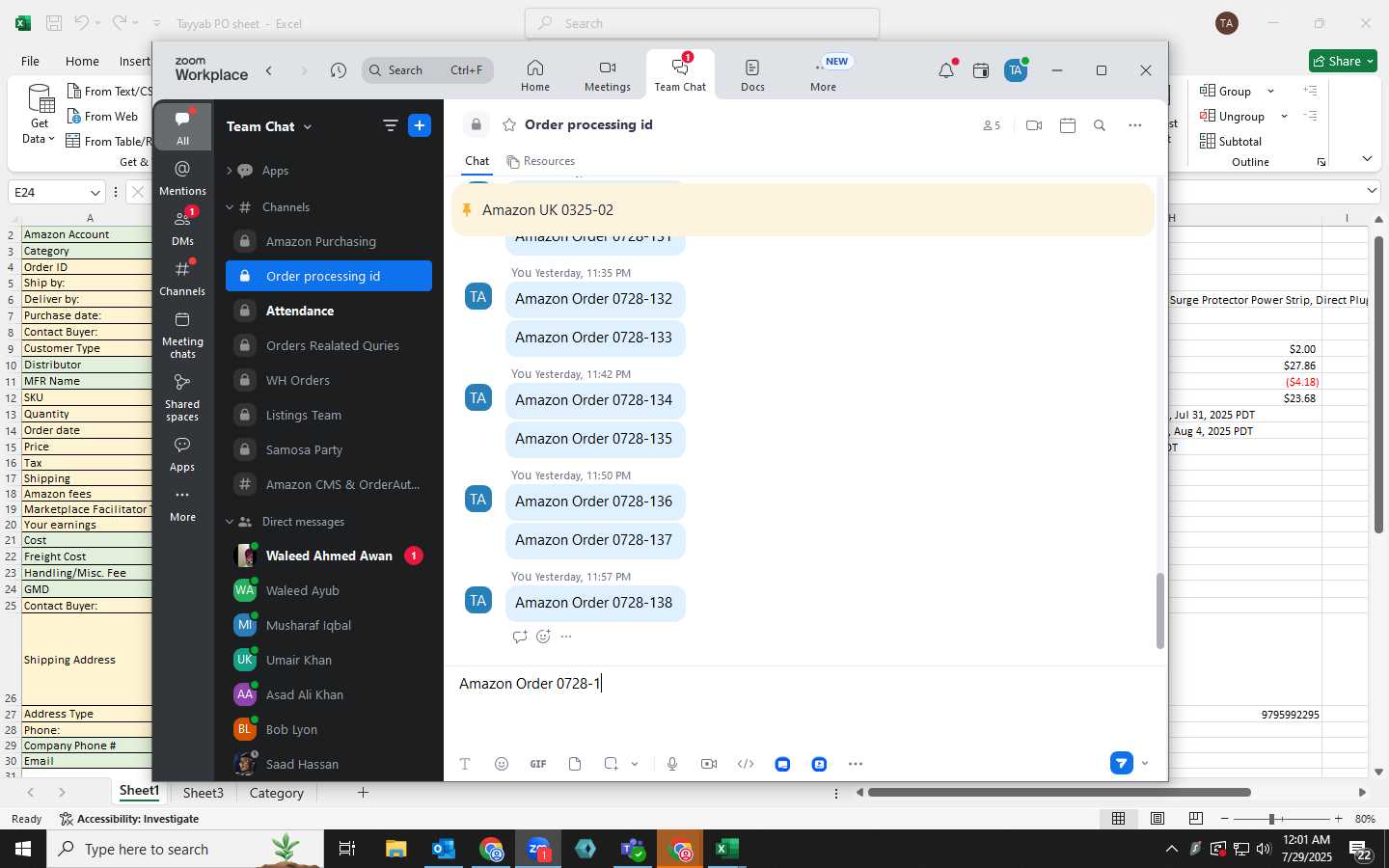
Task: Open Mentions in the Zoom sidebar
Action: (182, 178)
